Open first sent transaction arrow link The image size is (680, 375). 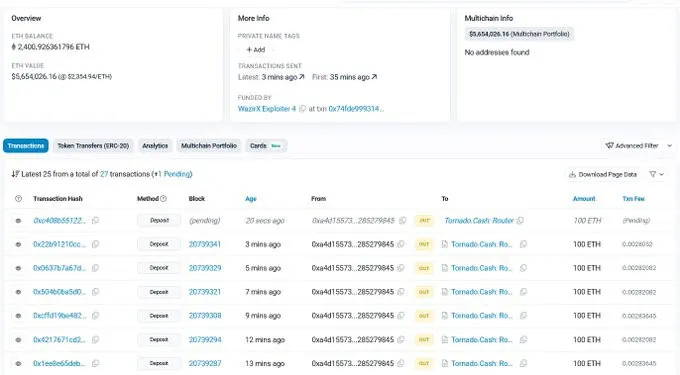(x=374, y=77)
